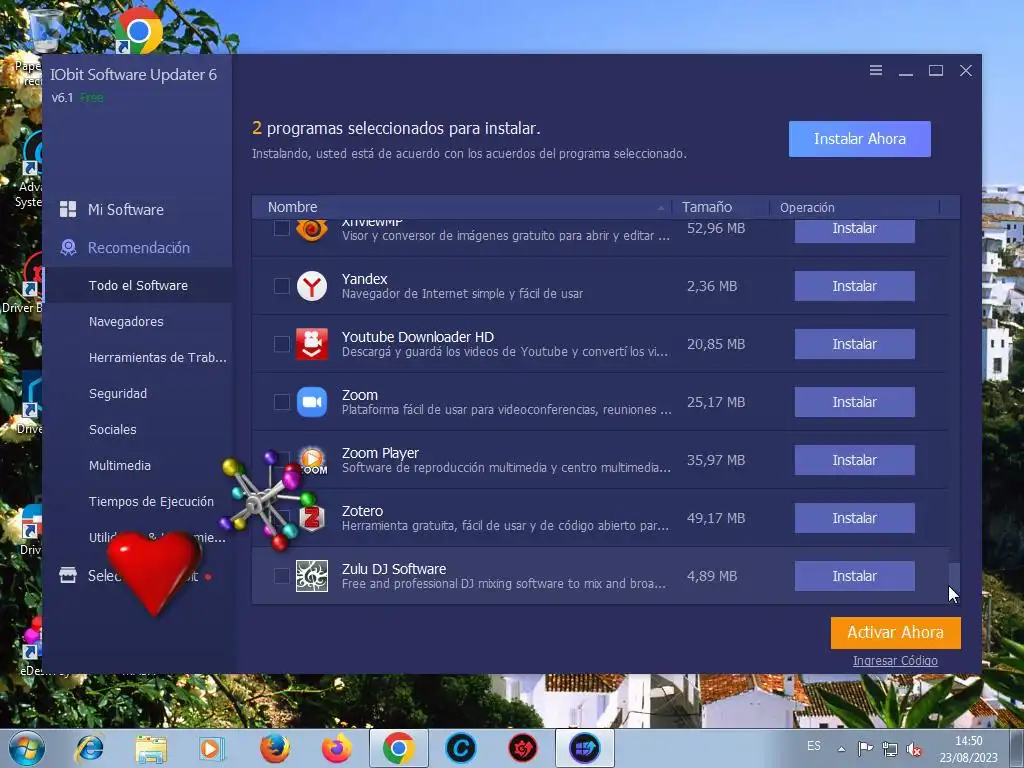Screen dimensions: 1024x768
Task: Open the Chrome desktop shortcut
Action: tap(138, 30)
